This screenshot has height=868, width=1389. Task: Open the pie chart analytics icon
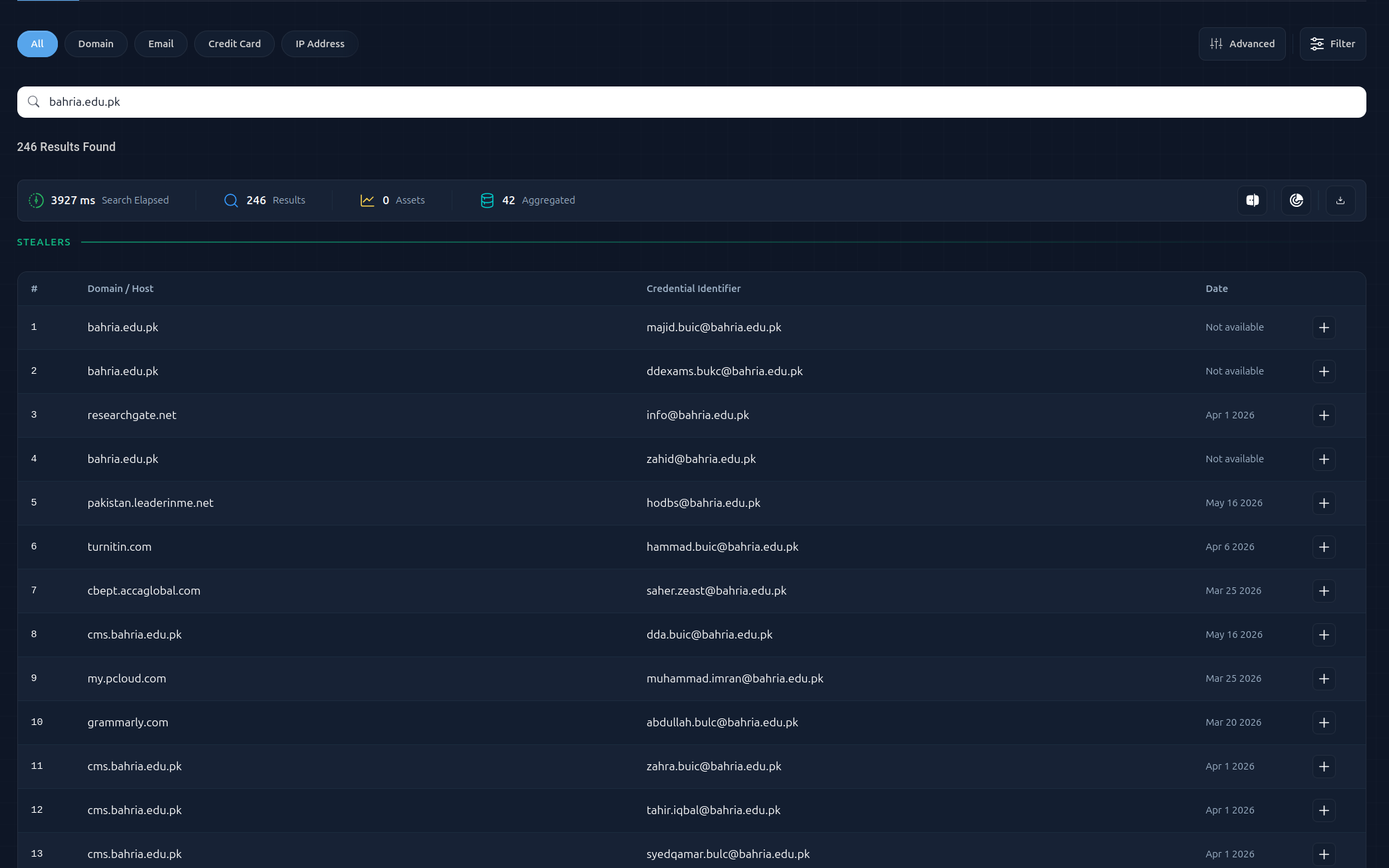click(x=1296, y=200)
